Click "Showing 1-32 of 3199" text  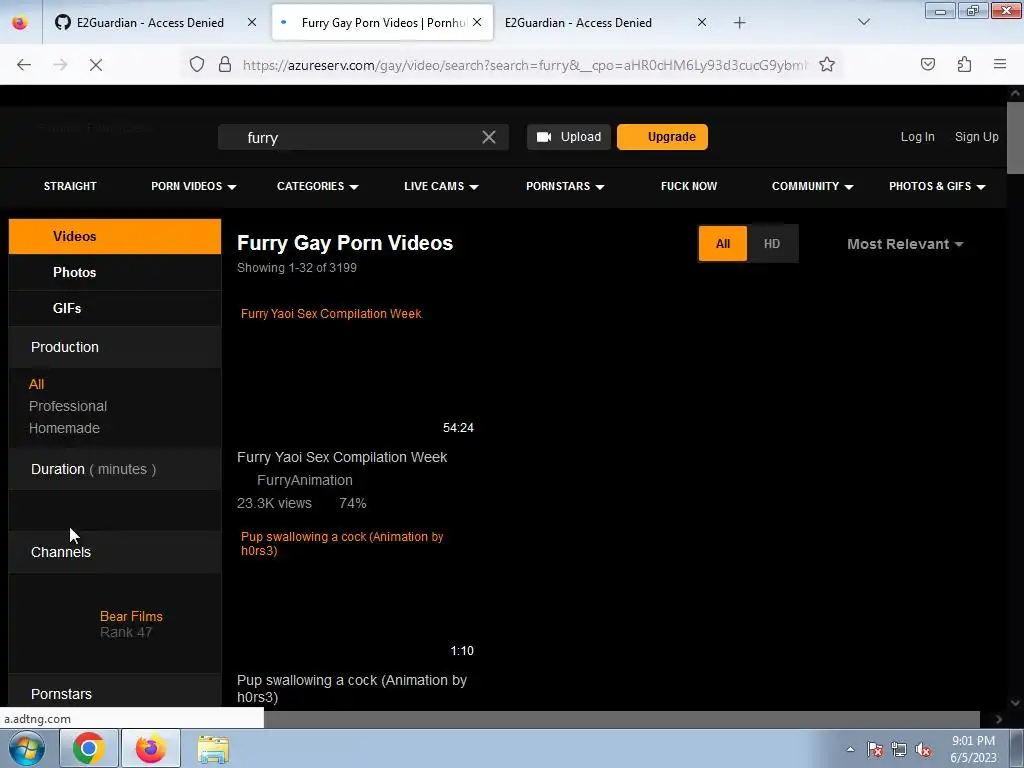(296, 268)
